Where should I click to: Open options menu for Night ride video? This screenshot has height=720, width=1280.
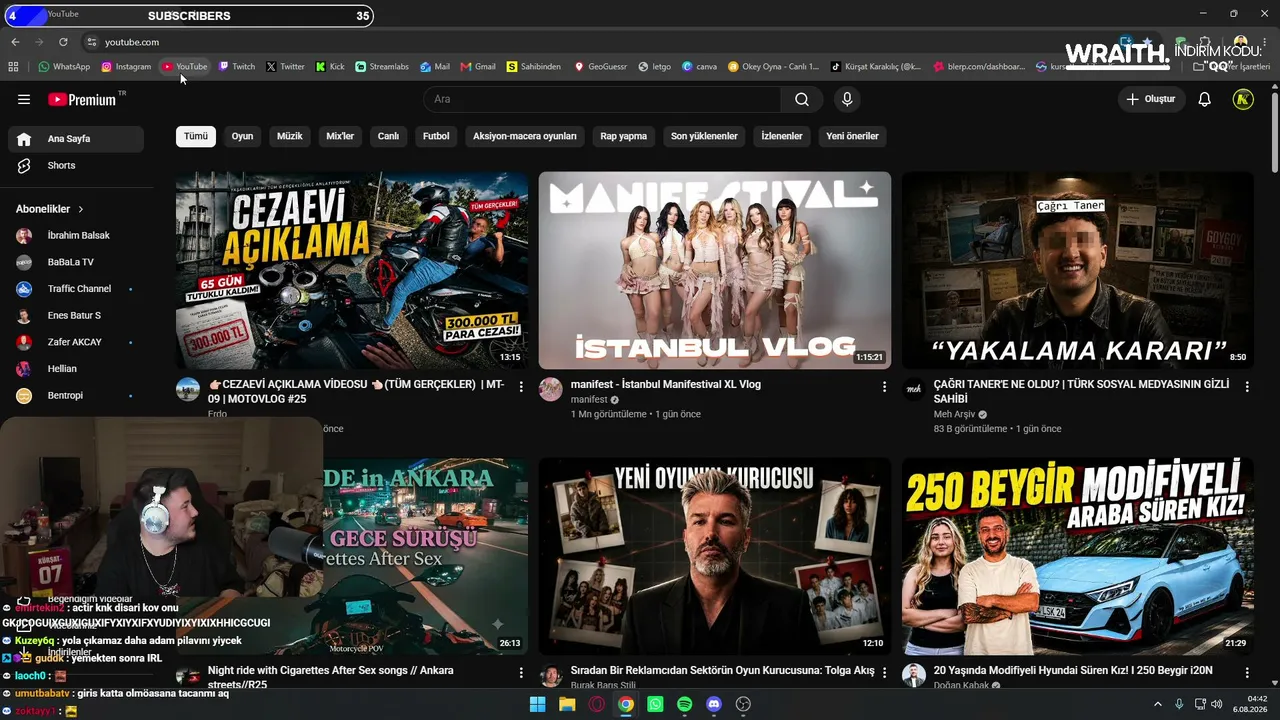pos(521,673)
